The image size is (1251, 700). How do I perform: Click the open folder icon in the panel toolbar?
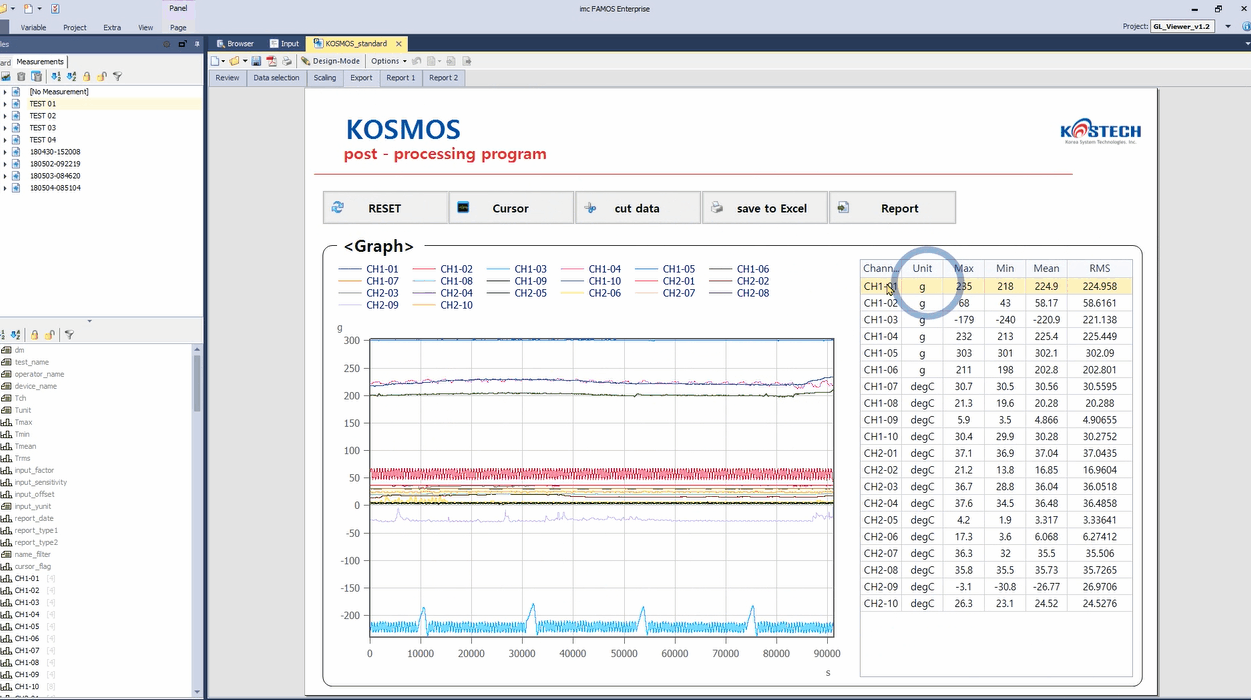pos(233,61)
